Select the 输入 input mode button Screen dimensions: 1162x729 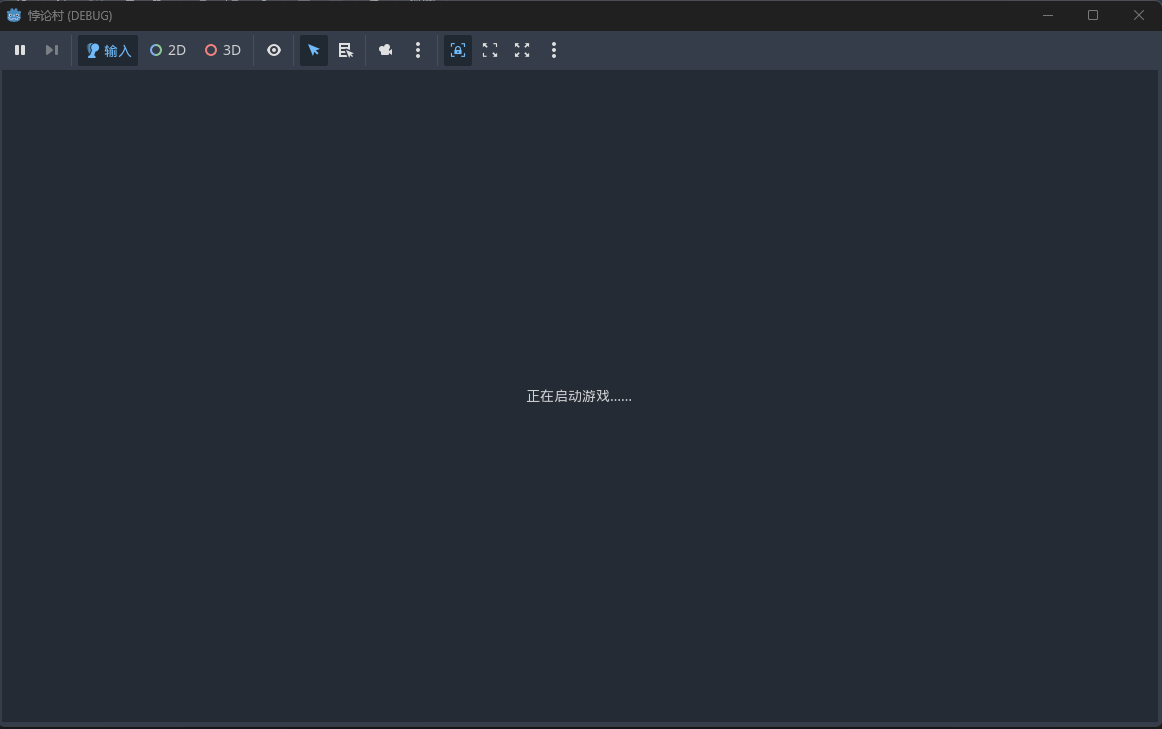(108, 50)
